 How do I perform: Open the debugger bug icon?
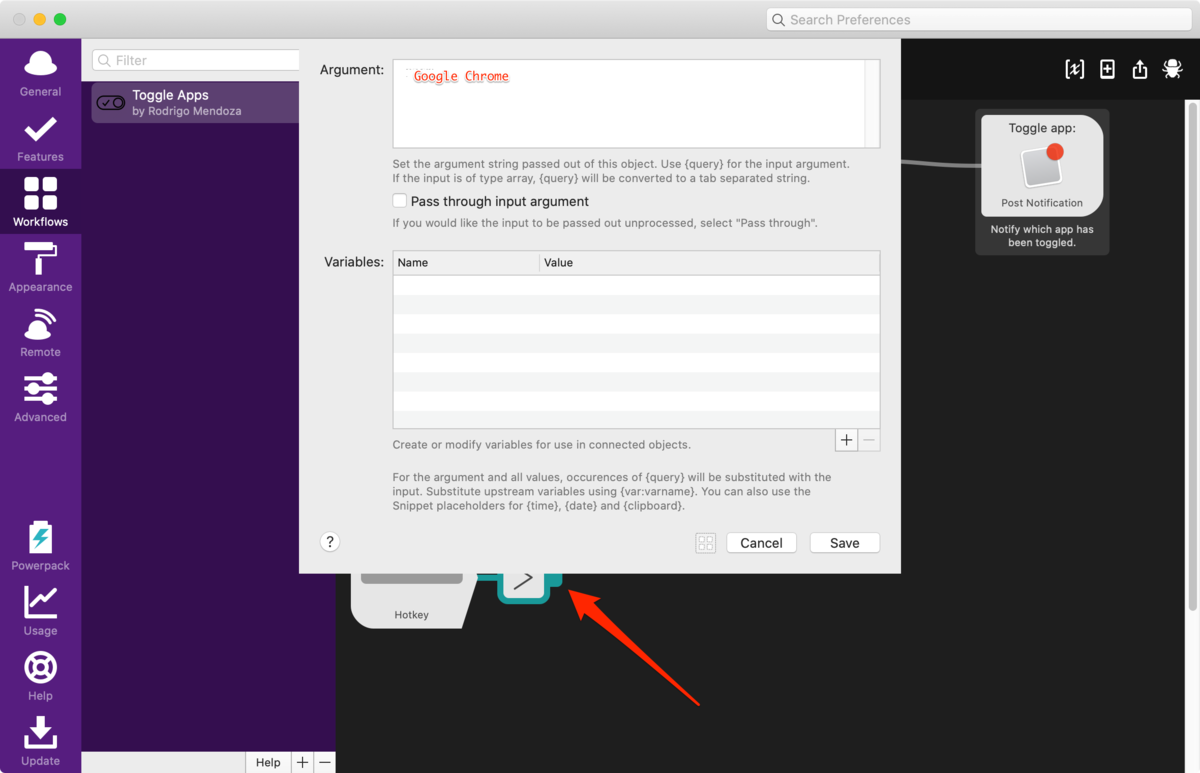1173,69
